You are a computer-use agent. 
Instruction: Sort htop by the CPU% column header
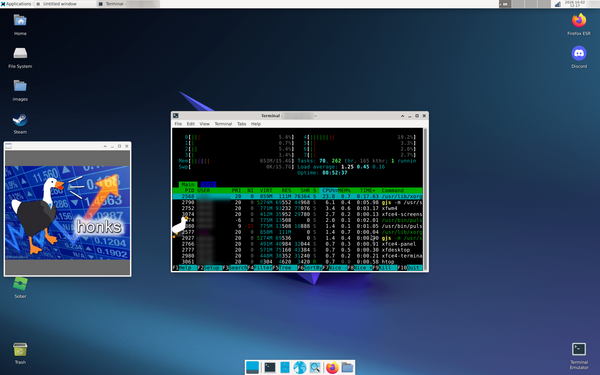point(328,190)
